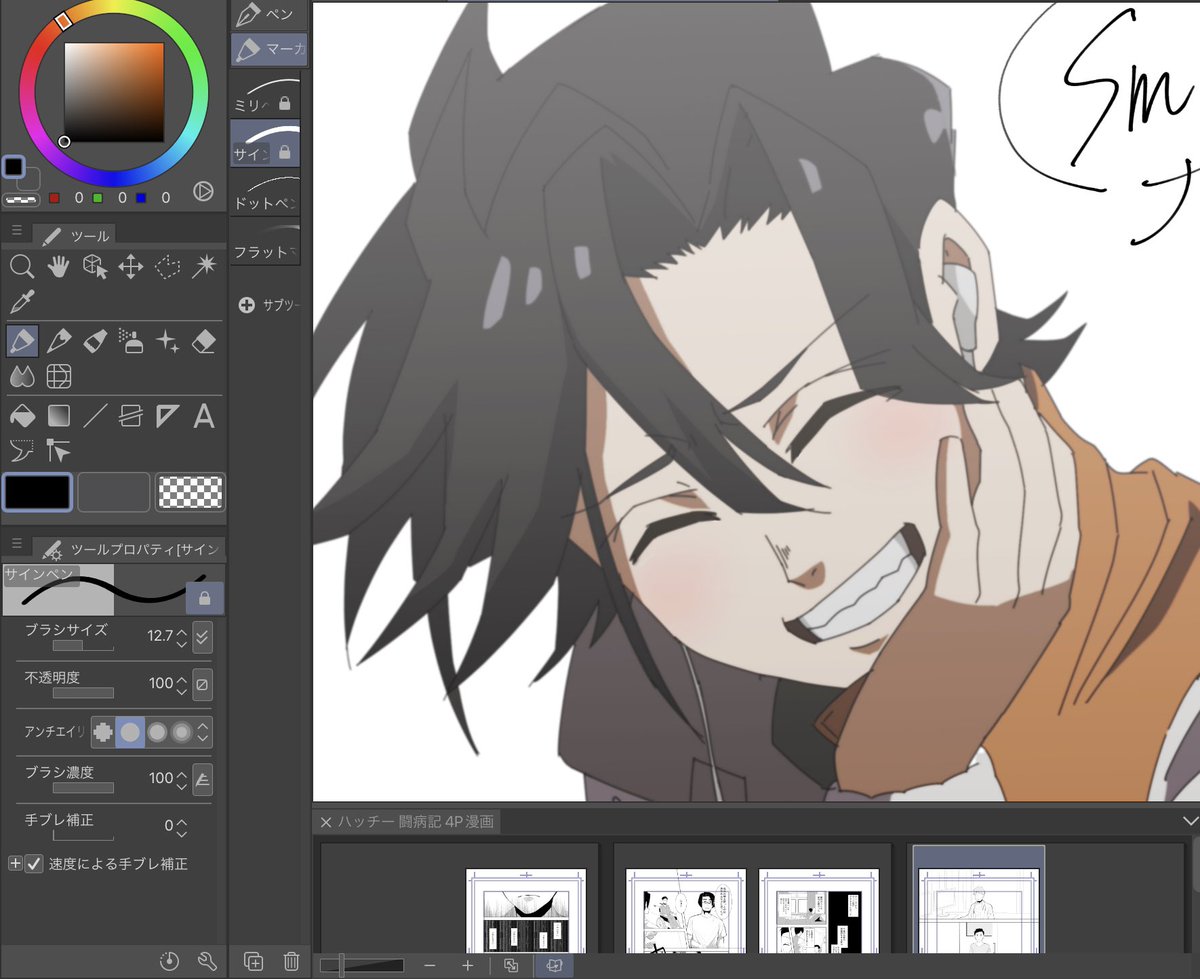
Task: Click the plus zoom in button
Action: tap(467, 965)
